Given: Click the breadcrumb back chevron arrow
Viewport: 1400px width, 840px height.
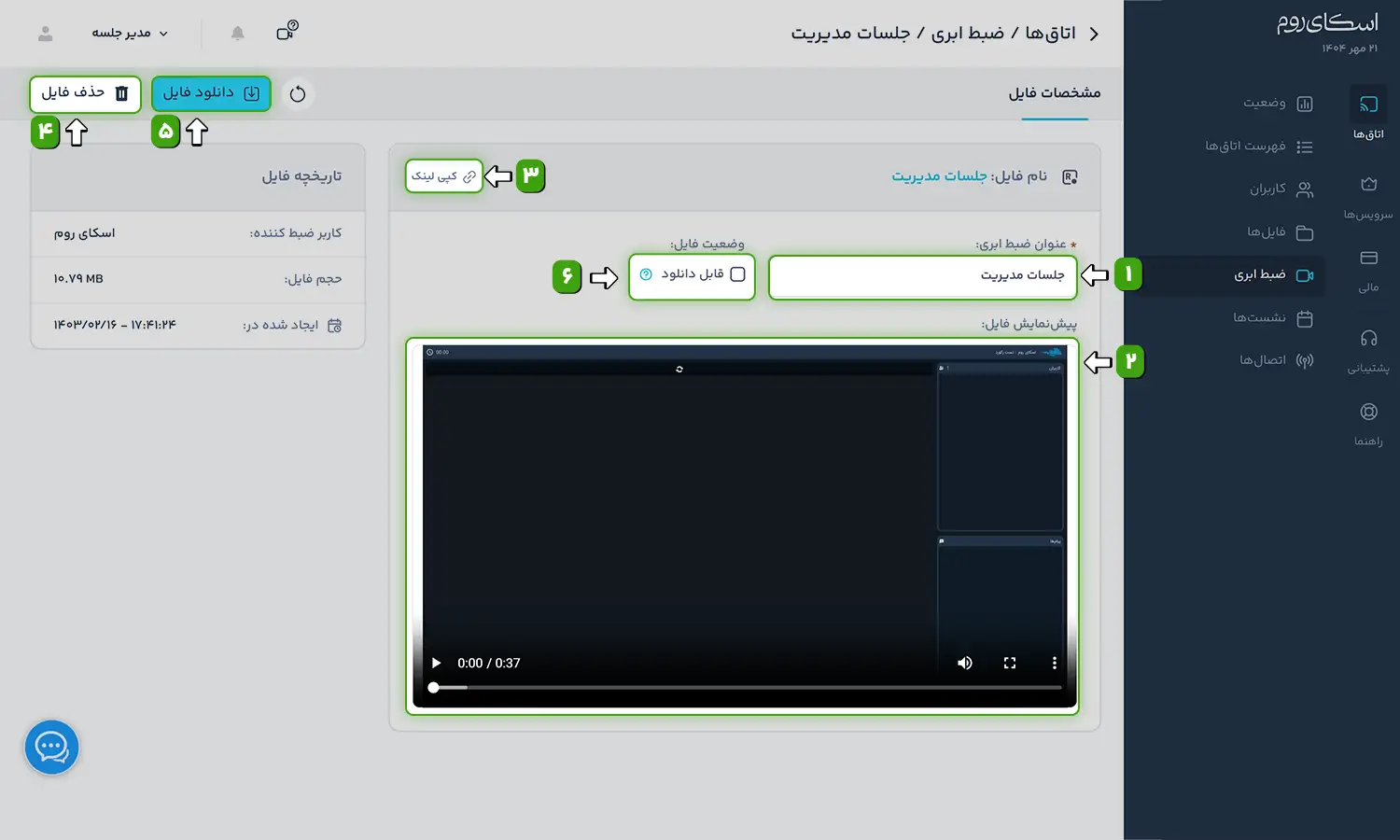Looking at the screenshot, I should tap(1094, 34).
